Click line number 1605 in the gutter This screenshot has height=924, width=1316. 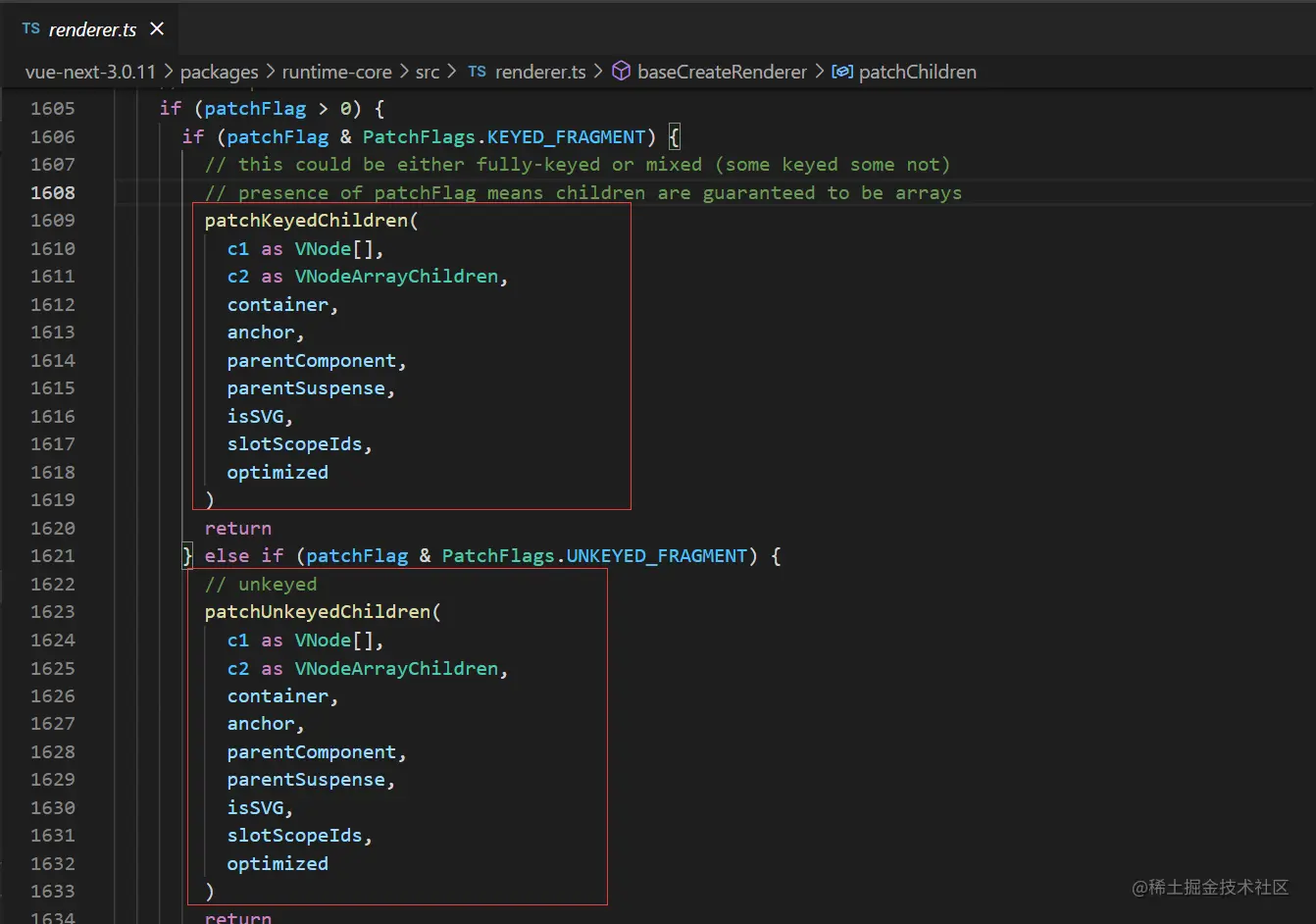[x=53, y=109]
